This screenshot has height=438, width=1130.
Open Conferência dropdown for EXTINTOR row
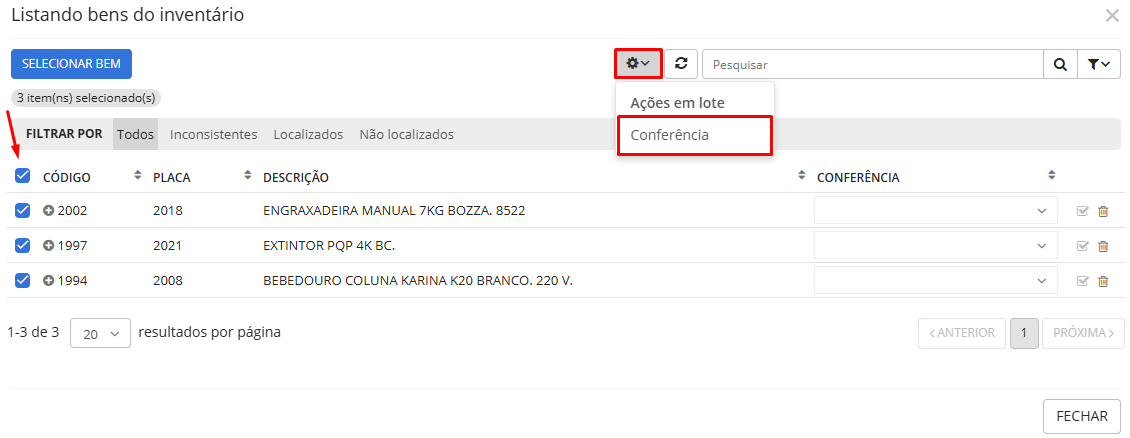[935, 246]
